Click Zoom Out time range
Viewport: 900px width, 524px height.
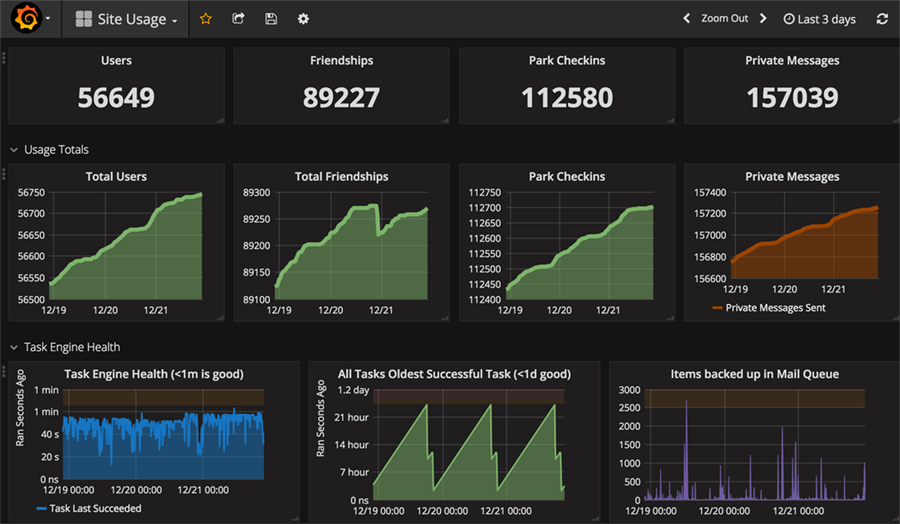tap(724, 18)
